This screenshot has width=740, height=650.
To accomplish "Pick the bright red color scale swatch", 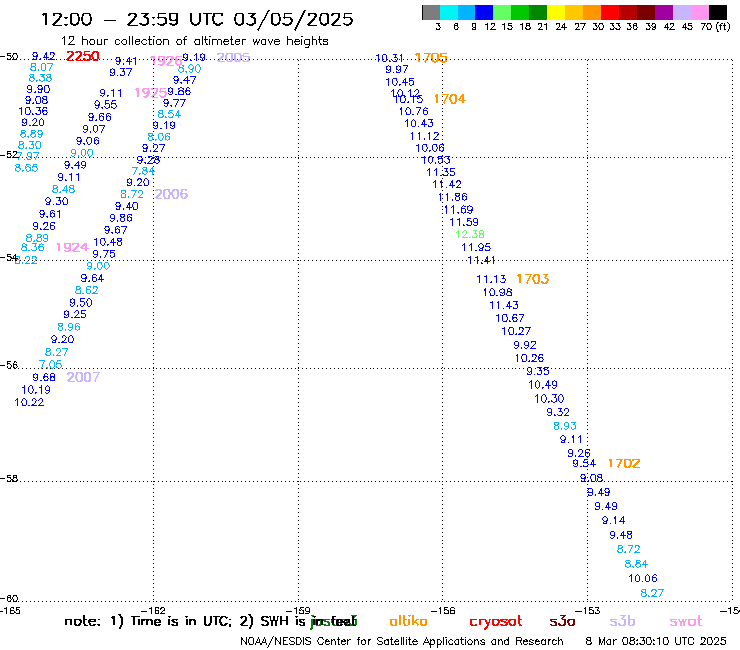I will coord(610,12).
